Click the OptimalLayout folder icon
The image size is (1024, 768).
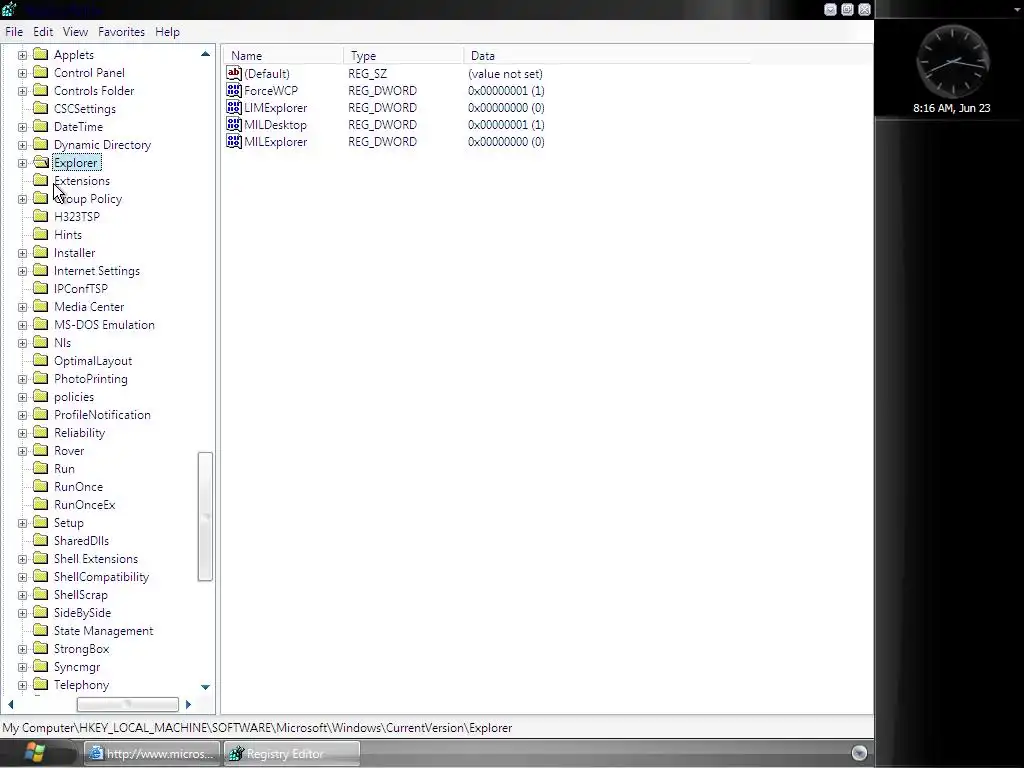pos(40,360)
